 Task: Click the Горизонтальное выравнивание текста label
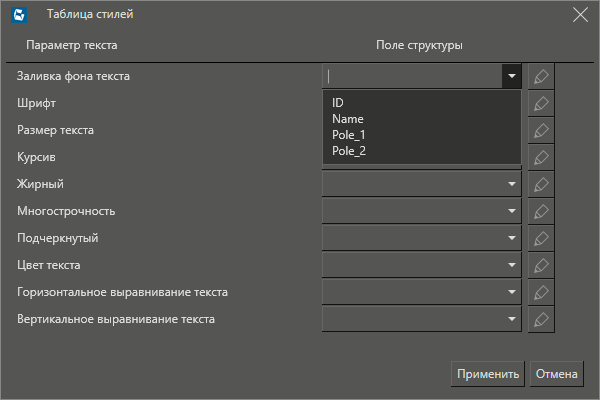point(122,292)
